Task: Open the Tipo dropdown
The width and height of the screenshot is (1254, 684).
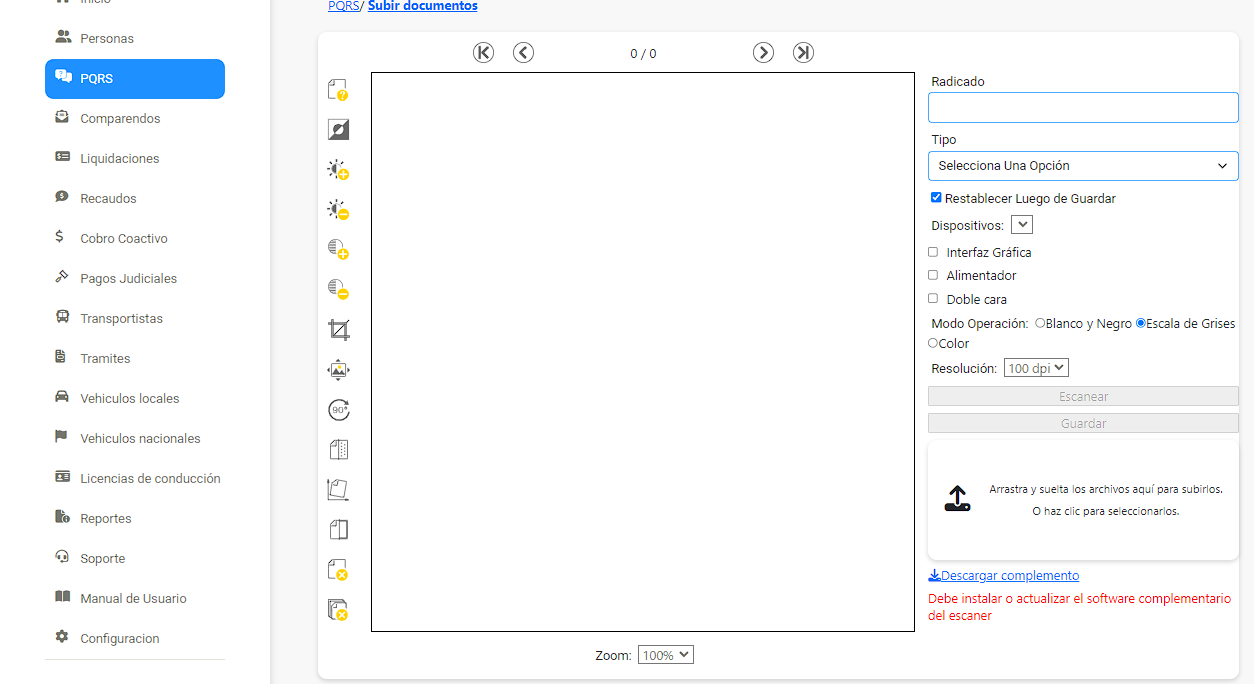Action: (x=1083, y=166)
